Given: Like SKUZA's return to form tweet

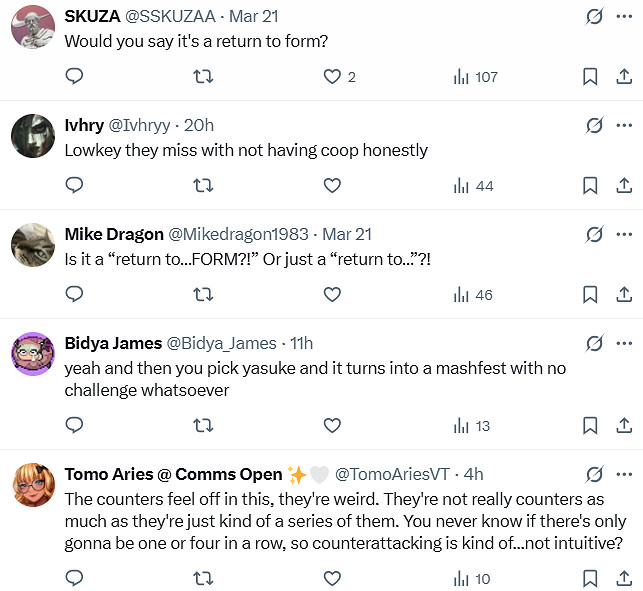Looking at the screenshot, I should [333, 76].
